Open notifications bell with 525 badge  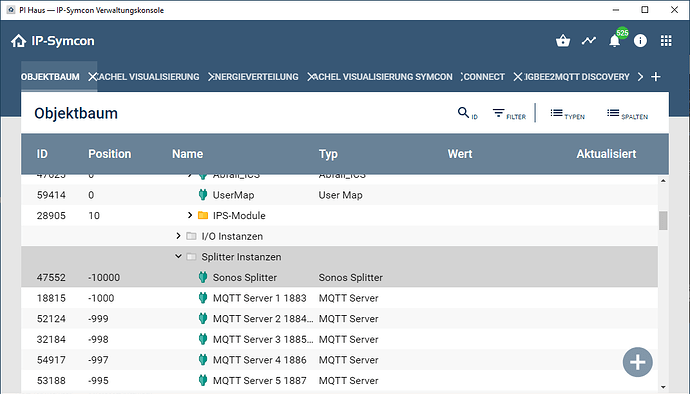615,41
